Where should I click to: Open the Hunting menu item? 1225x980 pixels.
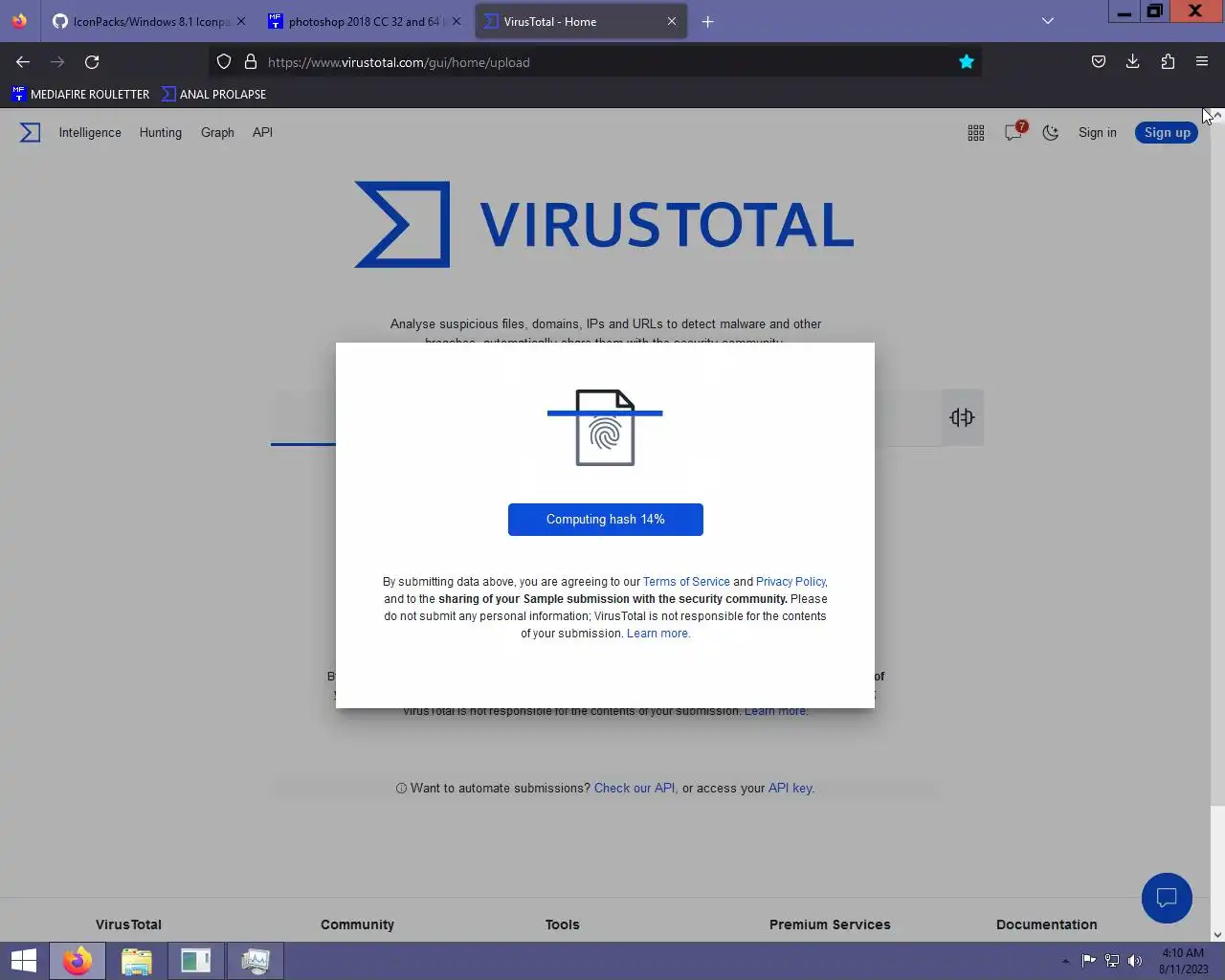[161, 133]
